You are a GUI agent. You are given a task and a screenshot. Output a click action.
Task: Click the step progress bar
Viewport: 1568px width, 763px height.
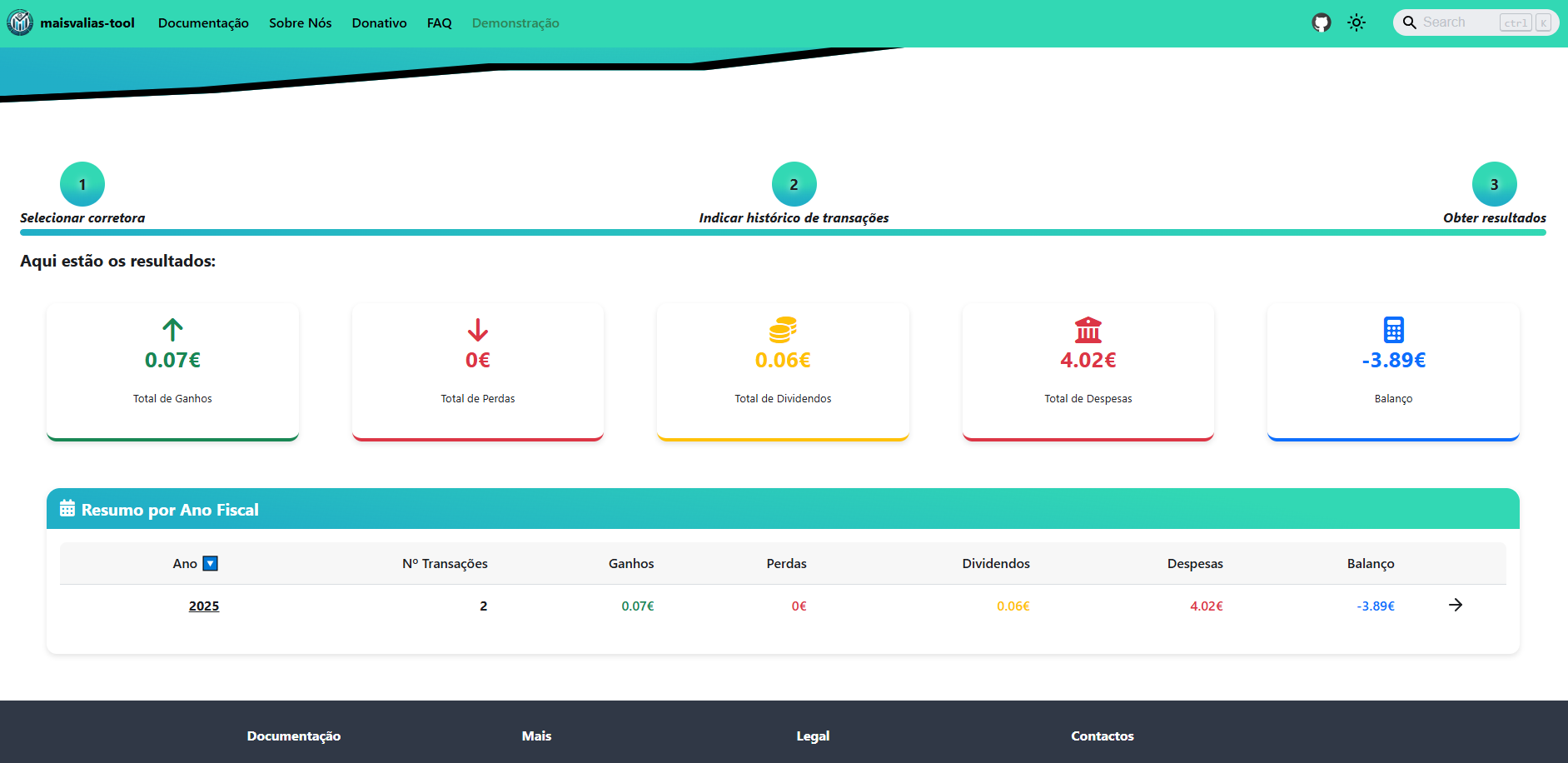coord(783,232)
